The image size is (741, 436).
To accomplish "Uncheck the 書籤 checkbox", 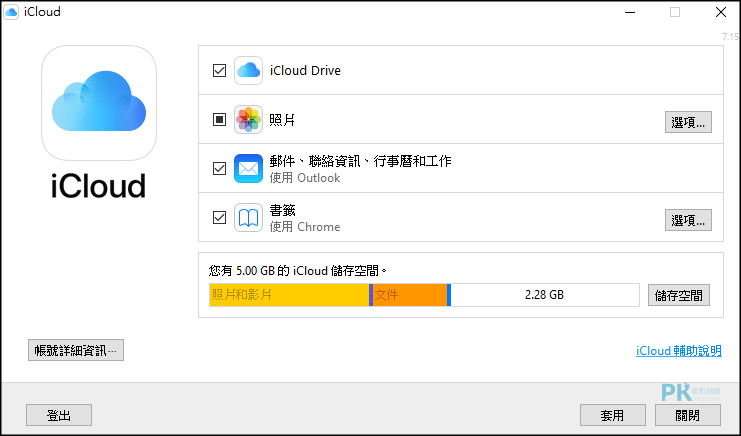I will (219, 218).
